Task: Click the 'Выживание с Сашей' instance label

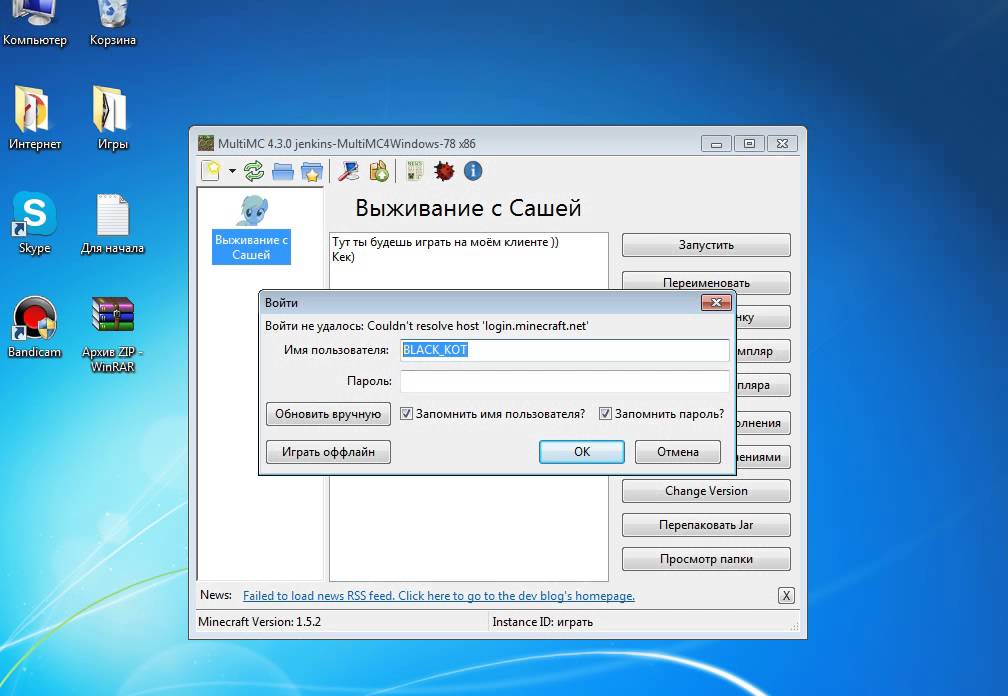Action: click(251, 247)
